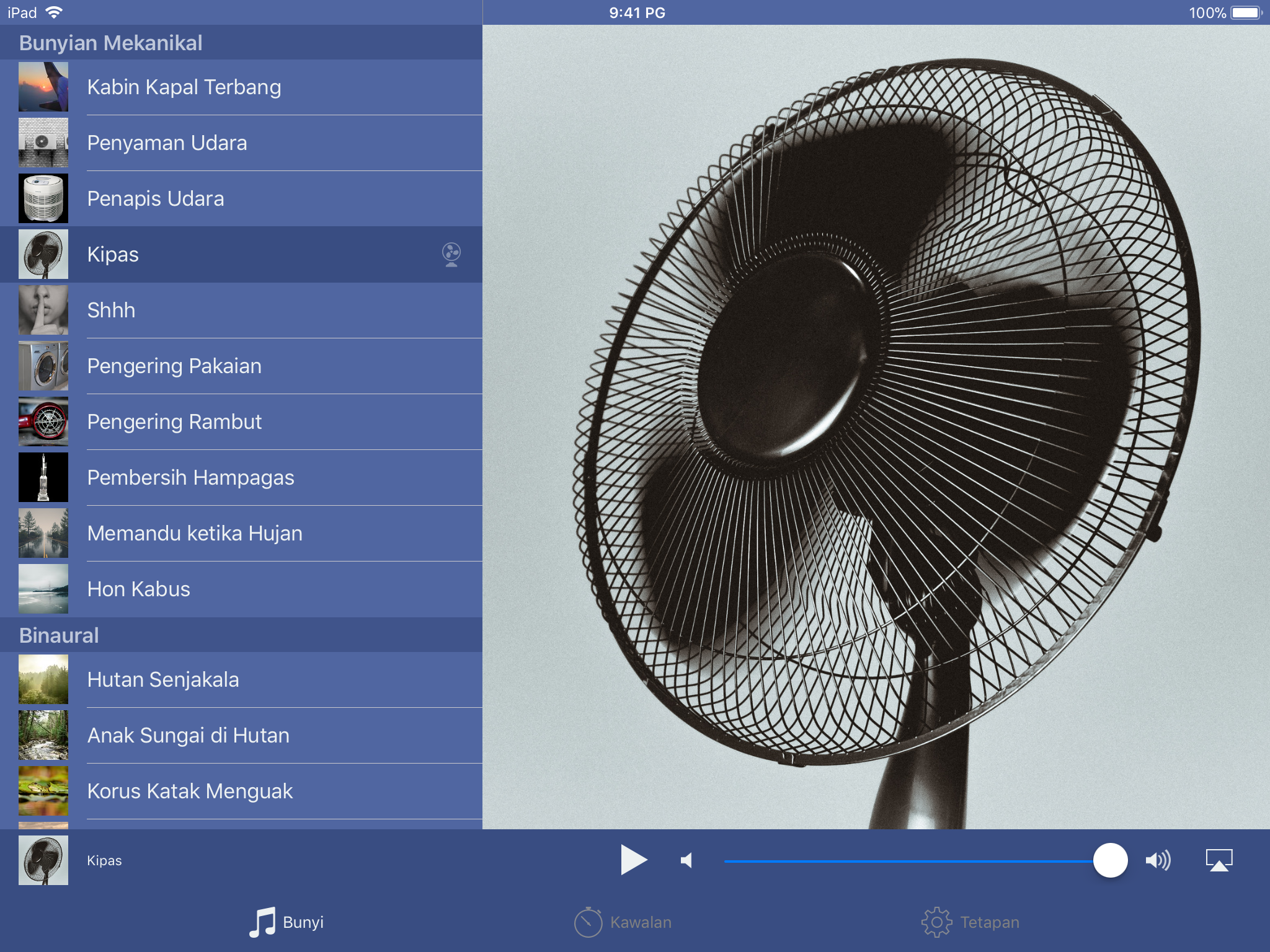1270x952 pixels.
Task: Tap the fan icon in Kipas row
Action: click(451, 255)
